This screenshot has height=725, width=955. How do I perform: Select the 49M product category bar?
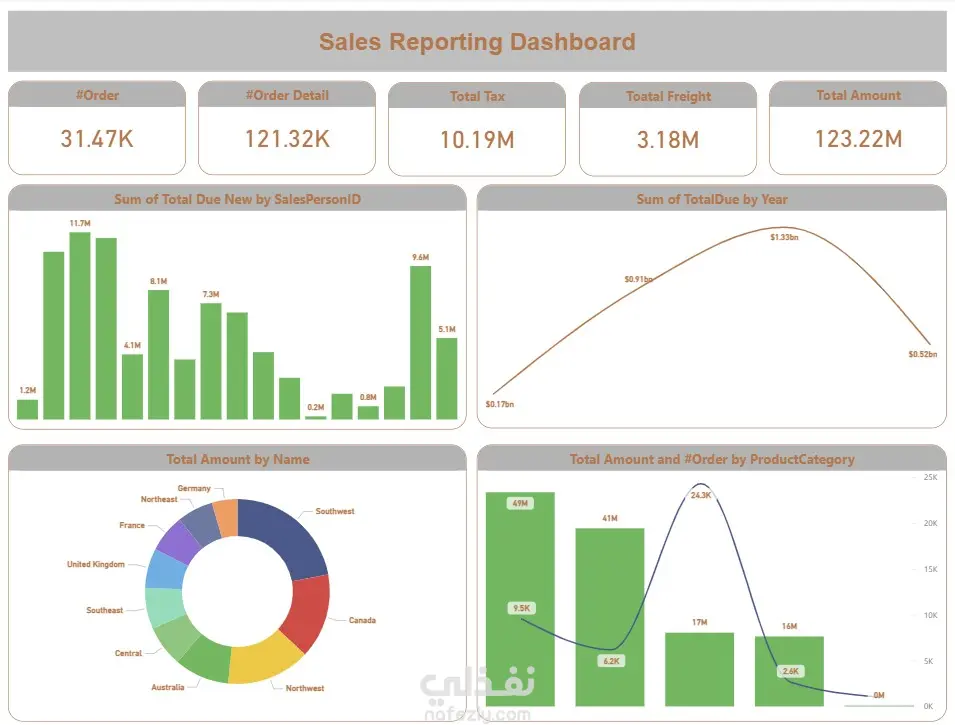[x=520, y=599]
